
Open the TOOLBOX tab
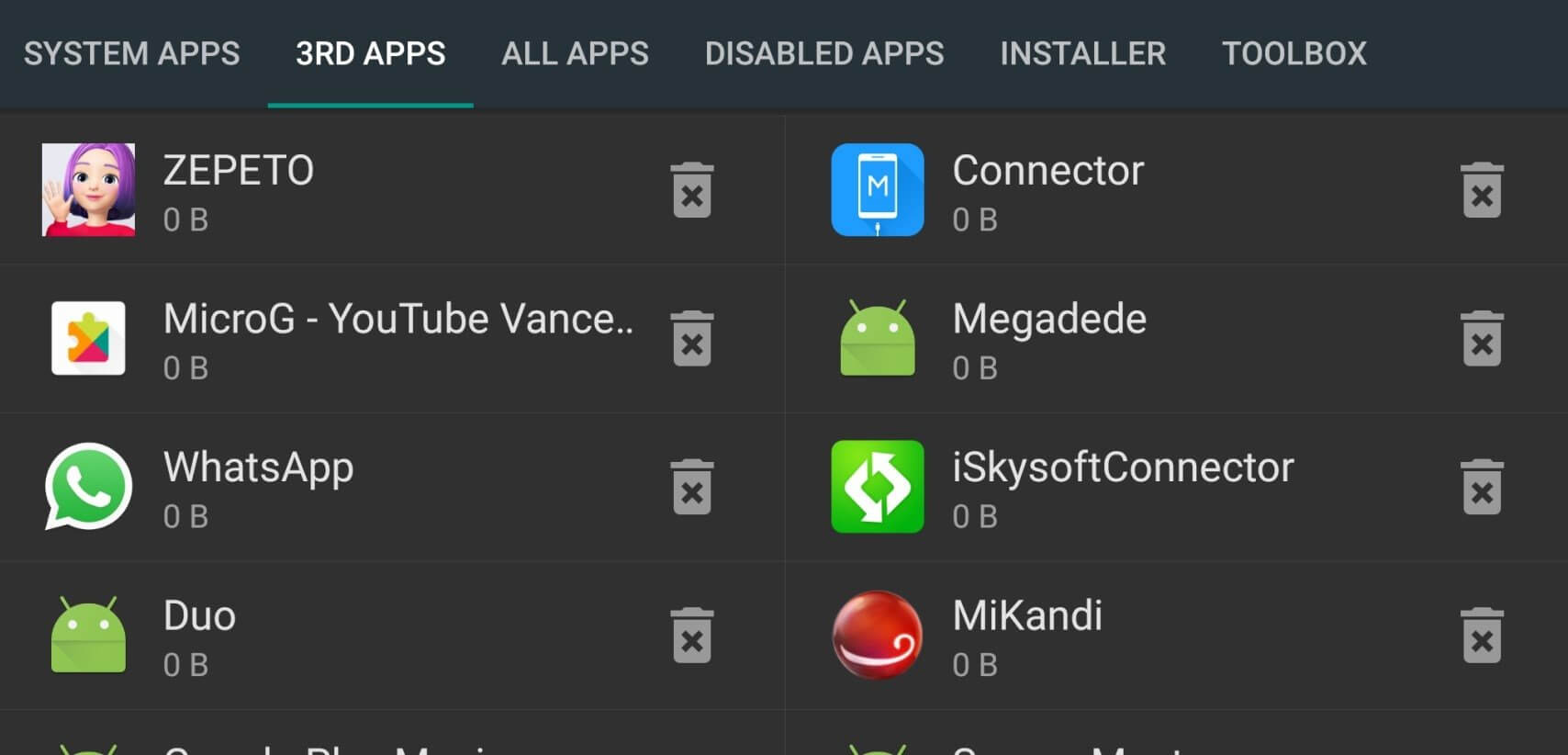(x=1294, y=53)
